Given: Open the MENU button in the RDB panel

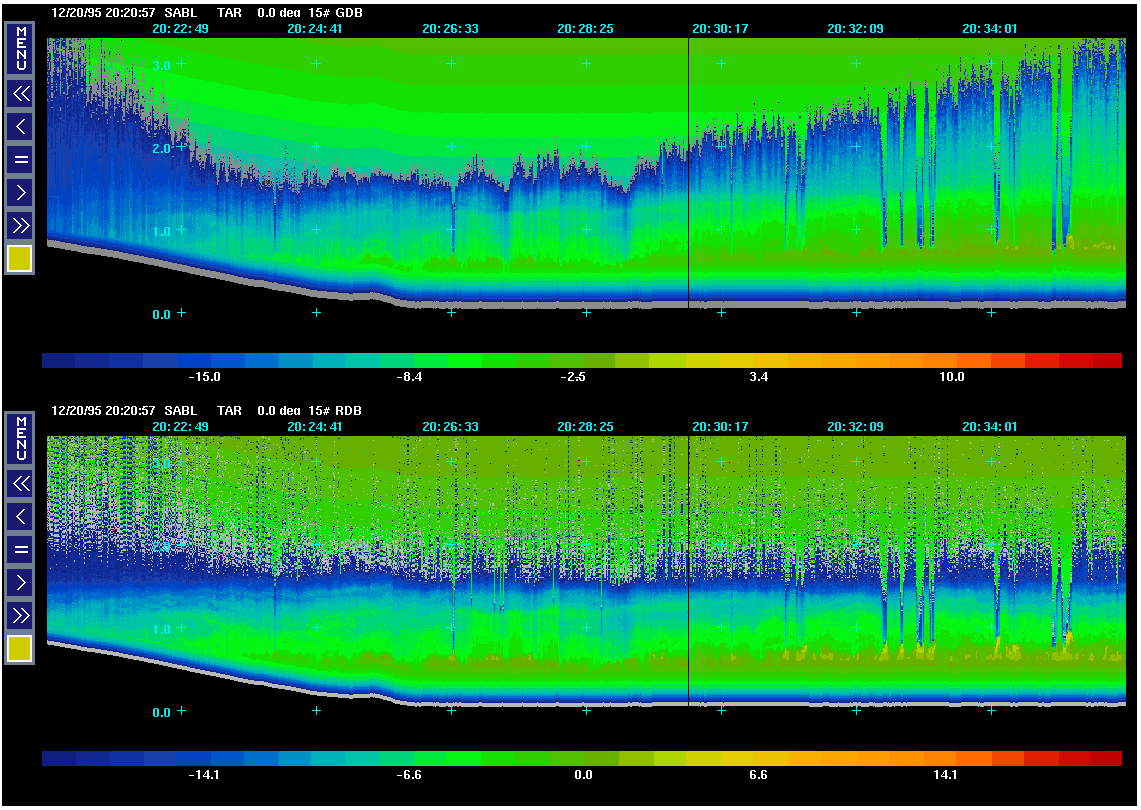Looking at the screenshot, I should pyautogui.click(x=21, y=437).
